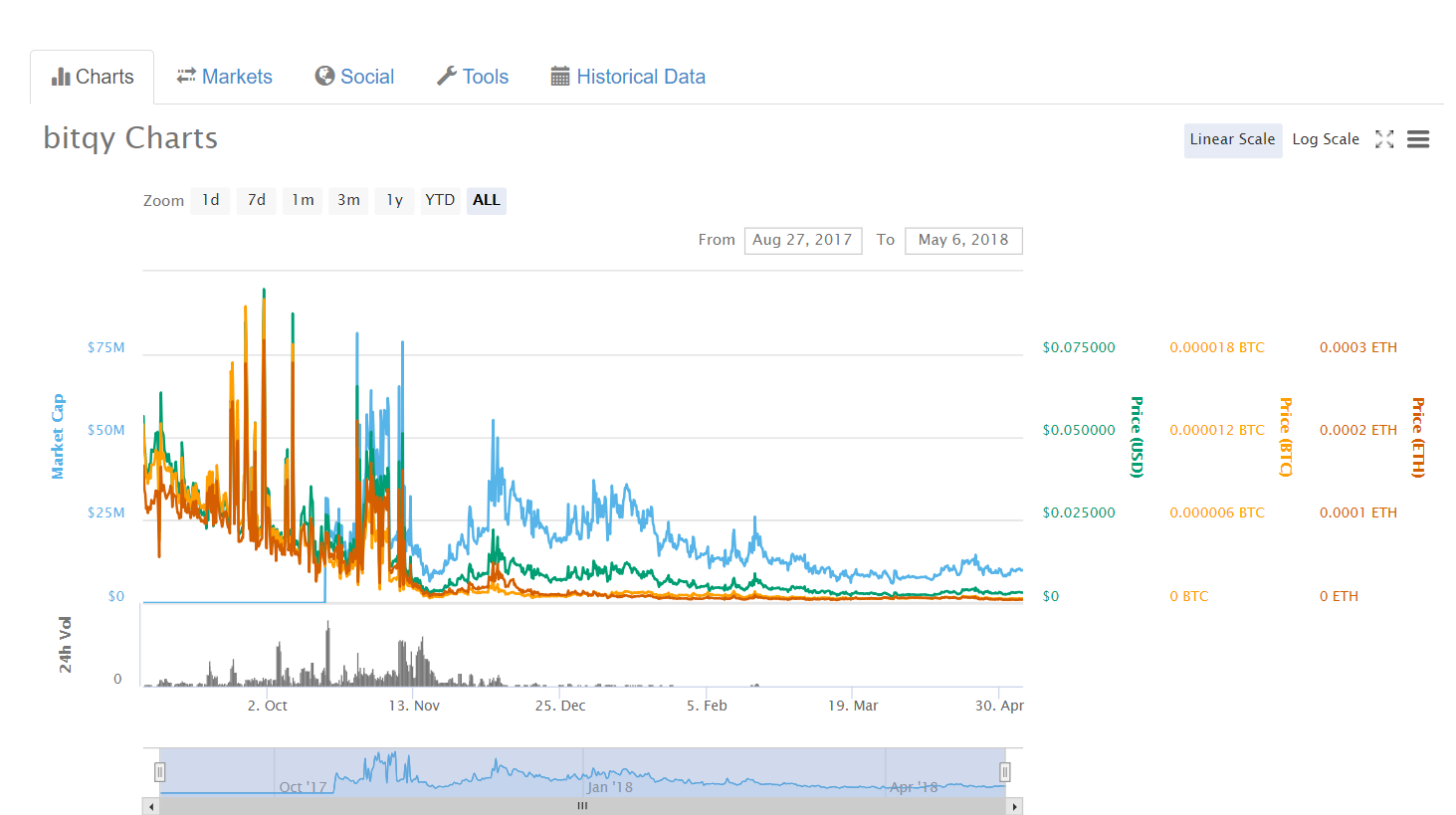This screenshot has width=1456, height=815.
Task: Click Apr '18 in navigator
Action: click(914, 787)
